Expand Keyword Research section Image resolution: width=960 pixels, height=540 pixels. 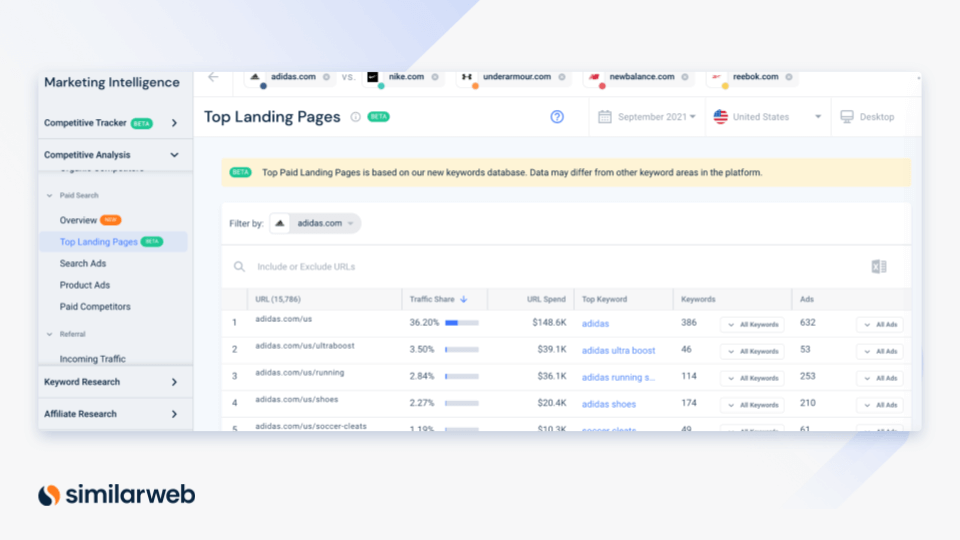point(174,382)
